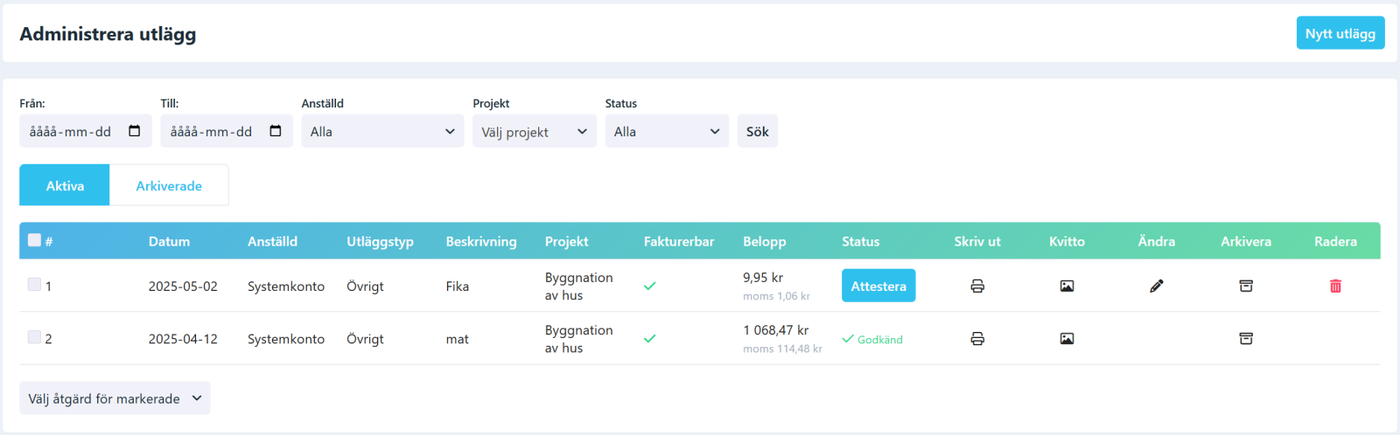
Task: Tick the select-all checkbox in table header
Action: (35, 240)
